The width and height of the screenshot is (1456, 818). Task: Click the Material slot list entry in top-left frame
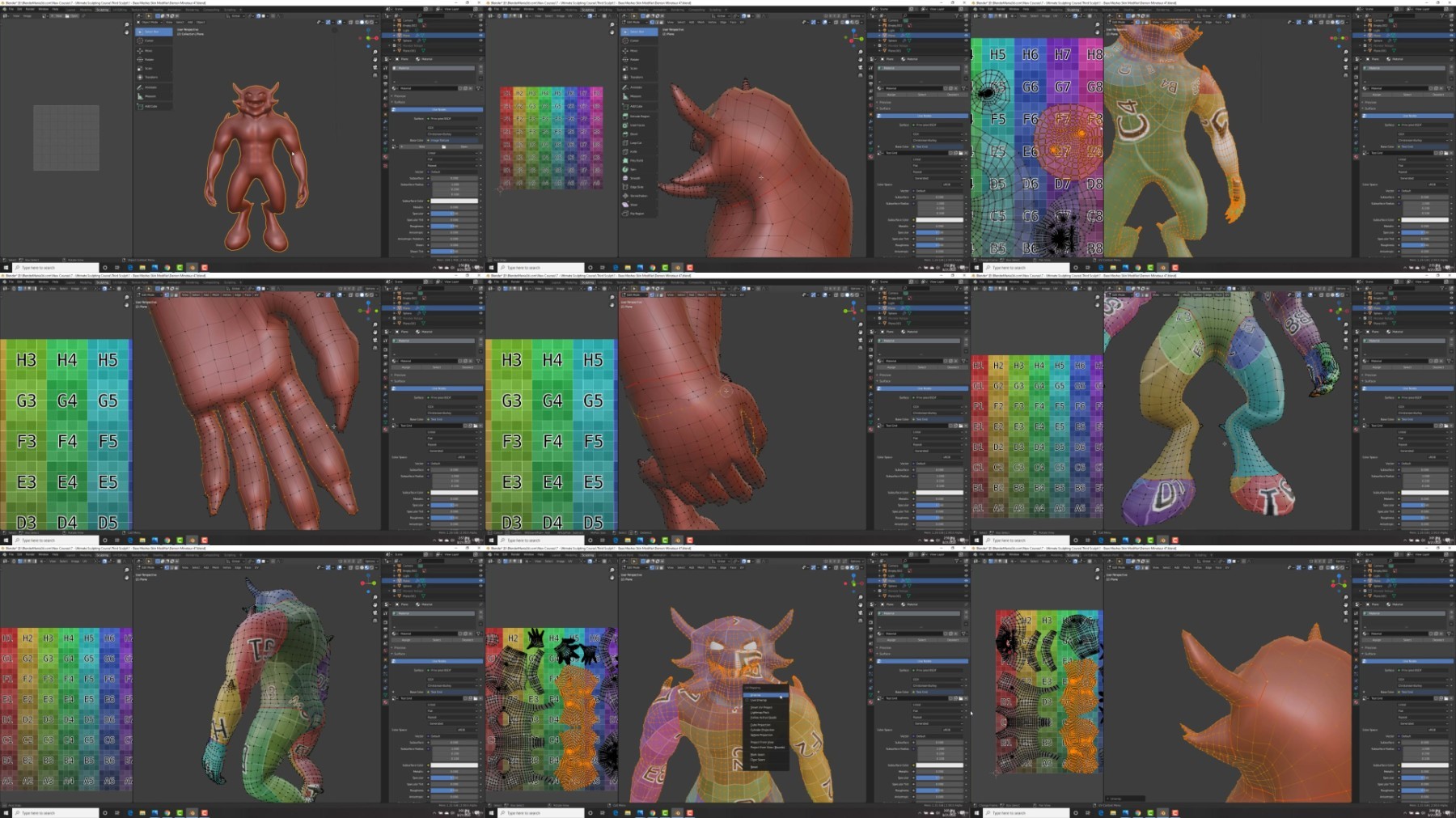click(x=433, y=68)
